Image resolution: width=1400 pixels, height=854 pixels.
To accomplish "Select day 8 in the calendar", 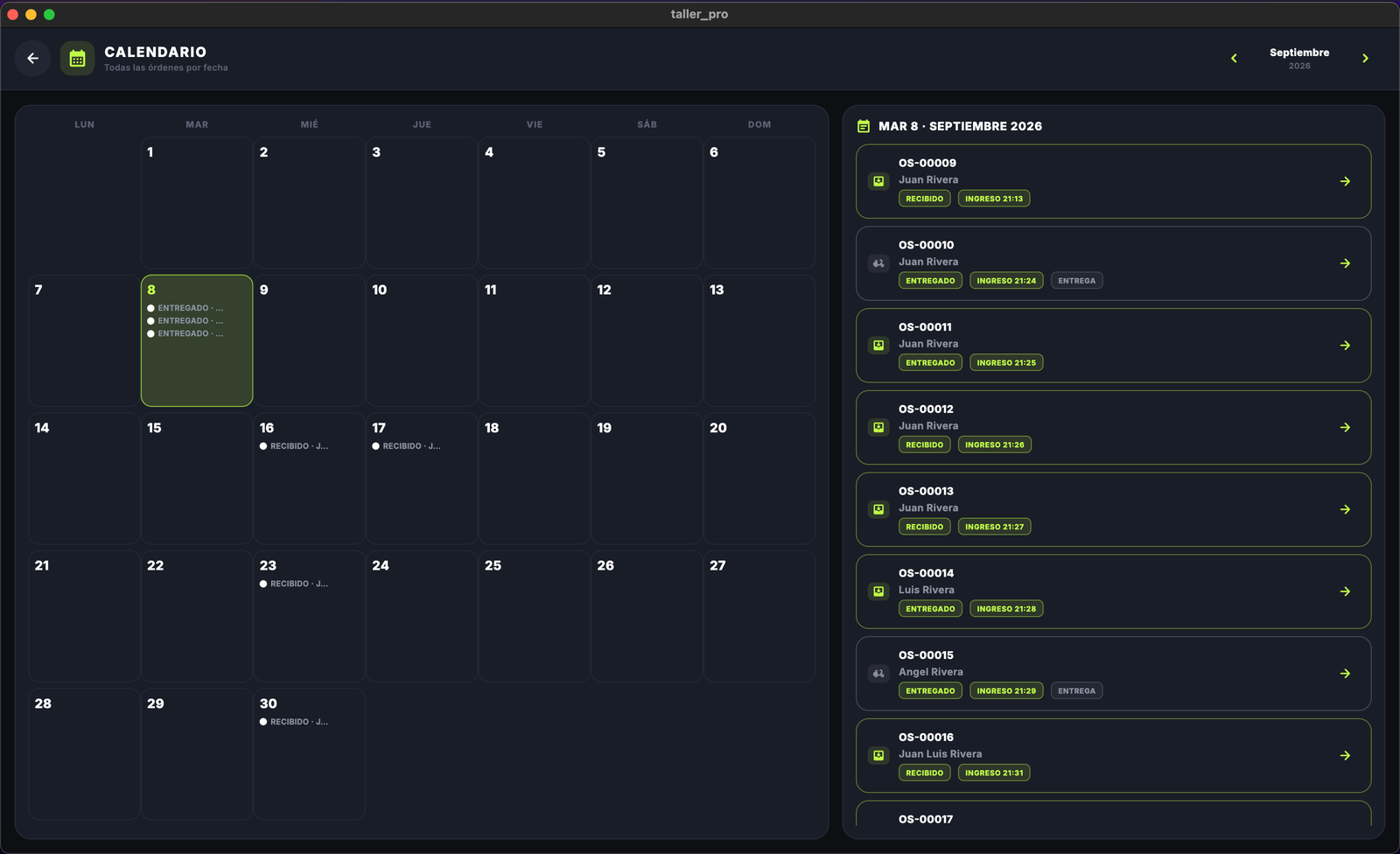I will pyautogui.click(x=197, y=341).
